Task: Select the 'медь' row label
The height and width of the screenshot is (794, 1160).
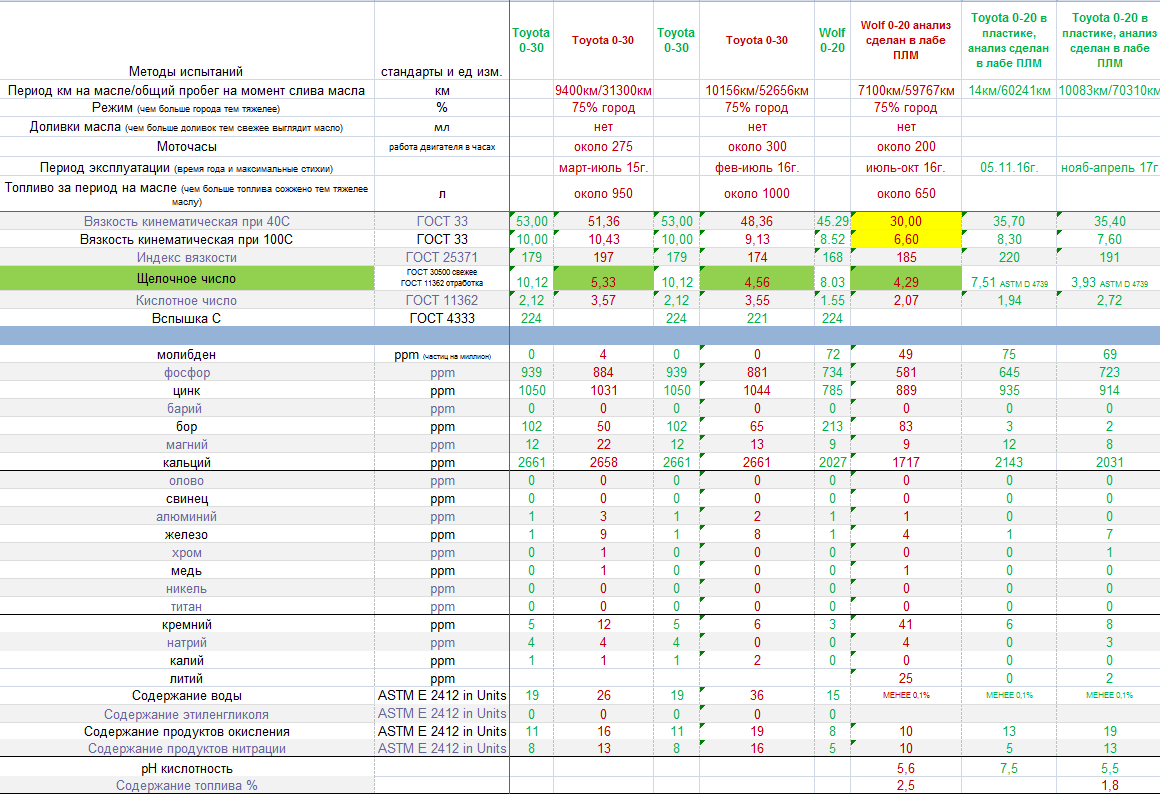Action: click(186, 571)
